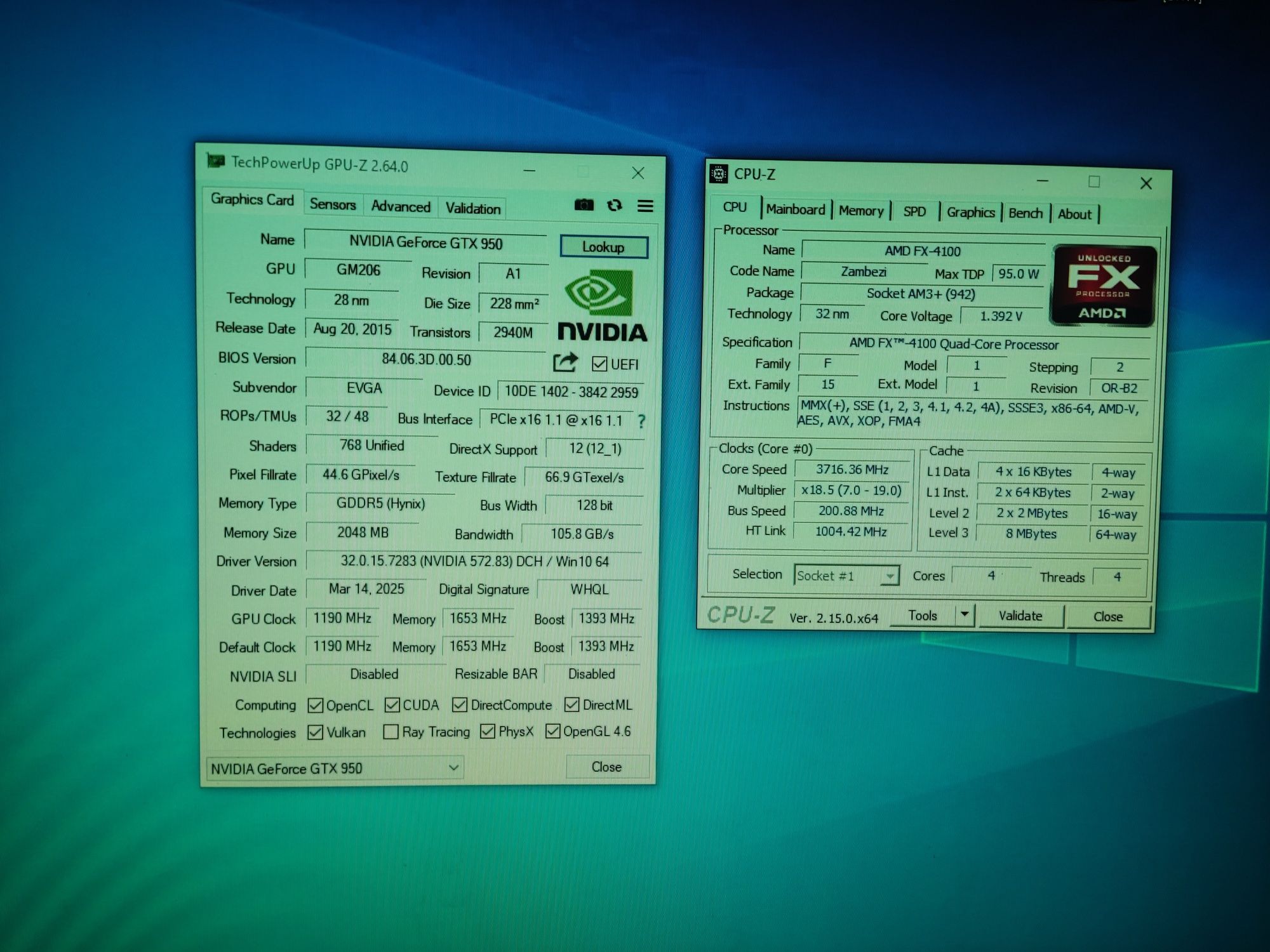The width and height of the screenshot is (1270, 952).
Task: Open the Socket #1 selection dropdown
Action: [846, 576]
